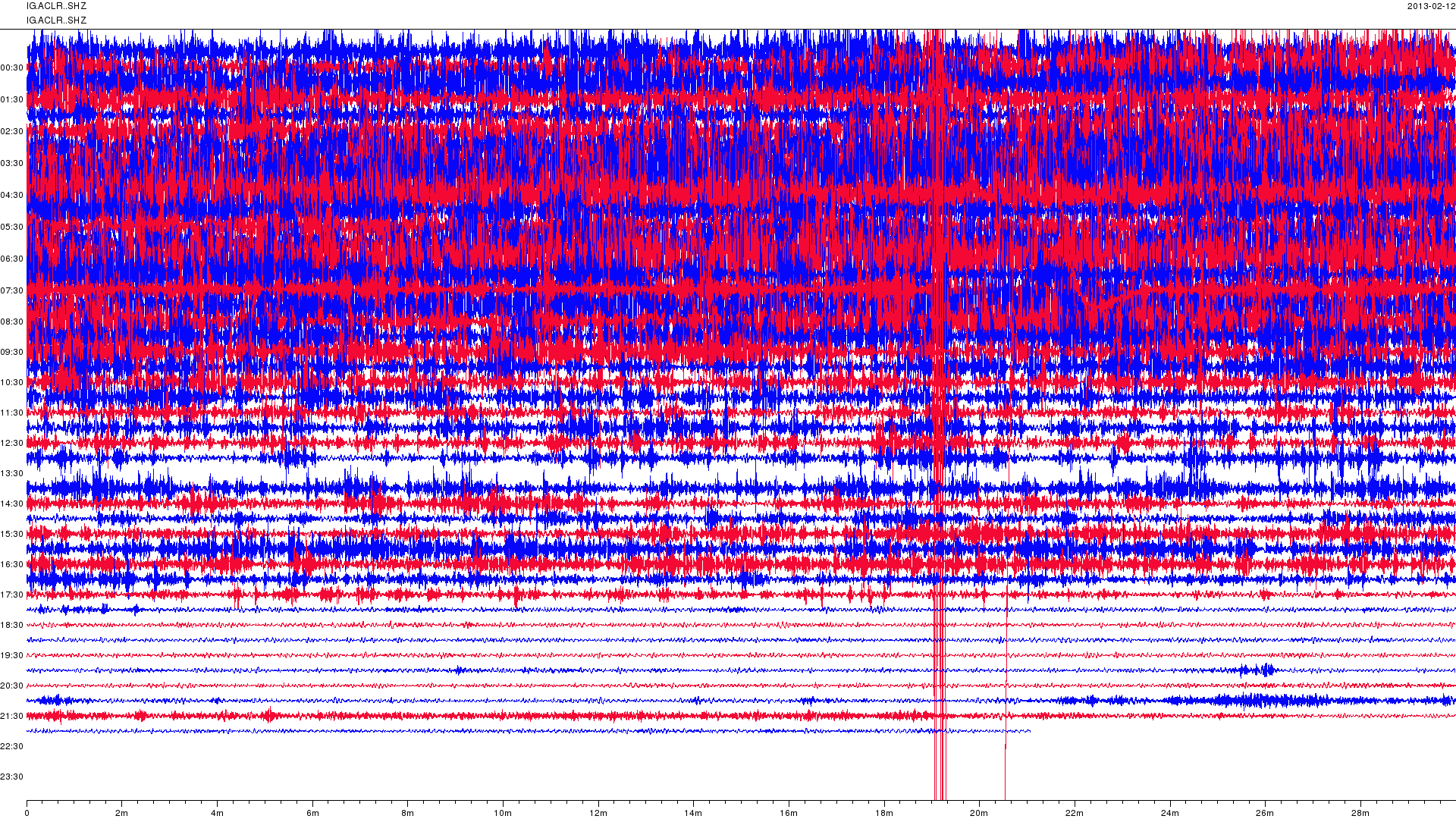This screenshot has width=1456, height=819.
Task: Select the 18m axis label
Action: (x=884, y=814)
